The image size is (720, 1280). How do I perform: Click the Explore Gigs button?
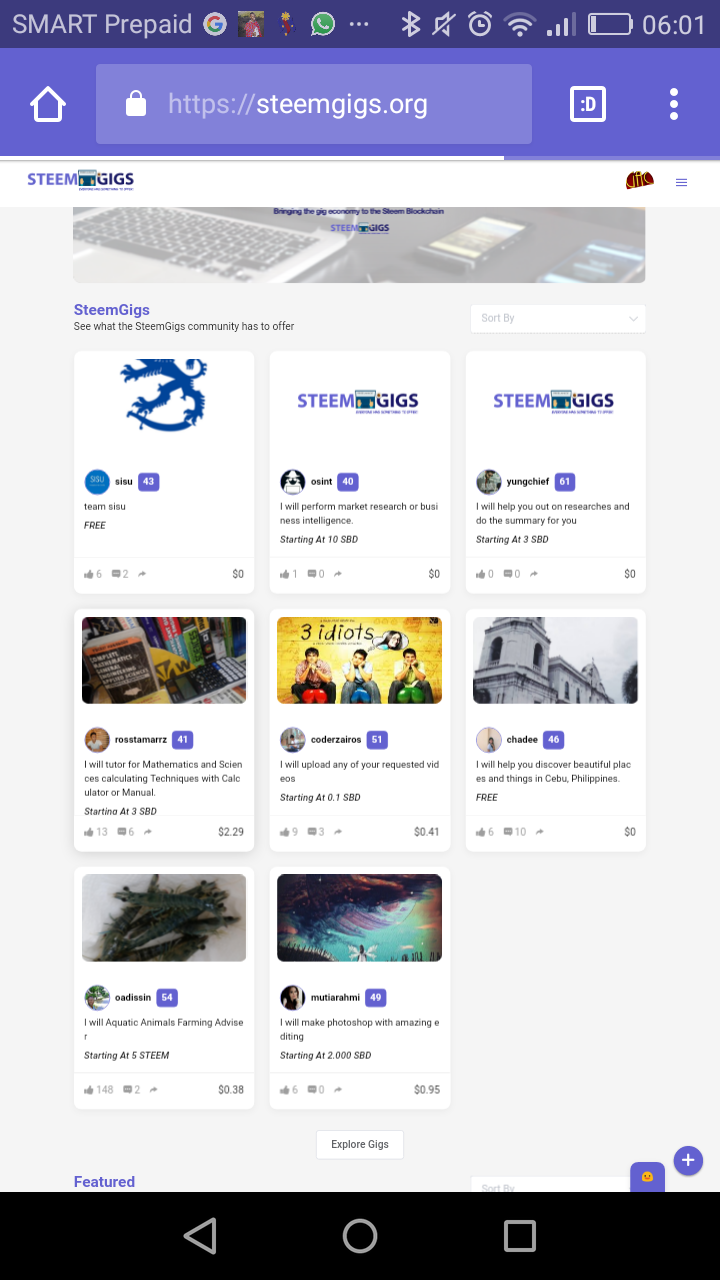[360, 1144]
